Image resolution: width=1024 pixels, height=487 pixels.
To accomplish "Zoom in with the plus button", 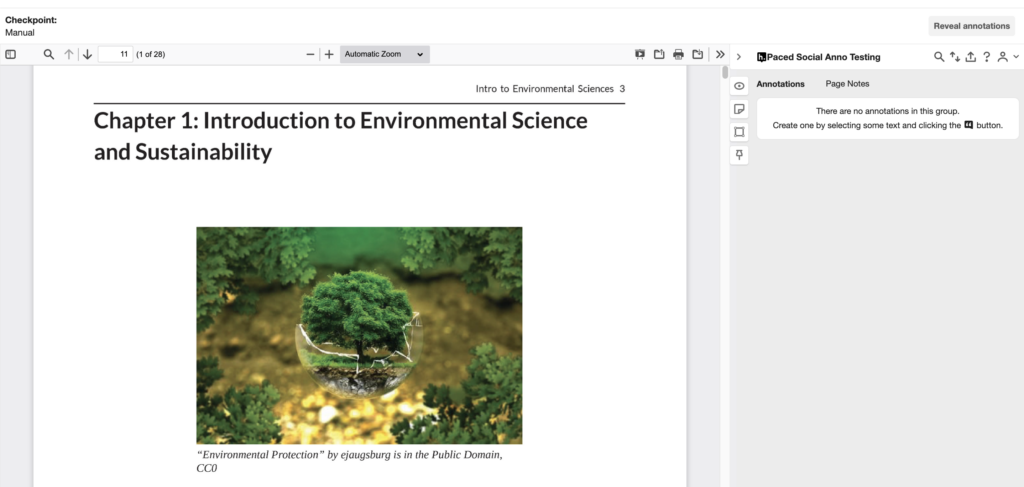I will coord(329,55).
